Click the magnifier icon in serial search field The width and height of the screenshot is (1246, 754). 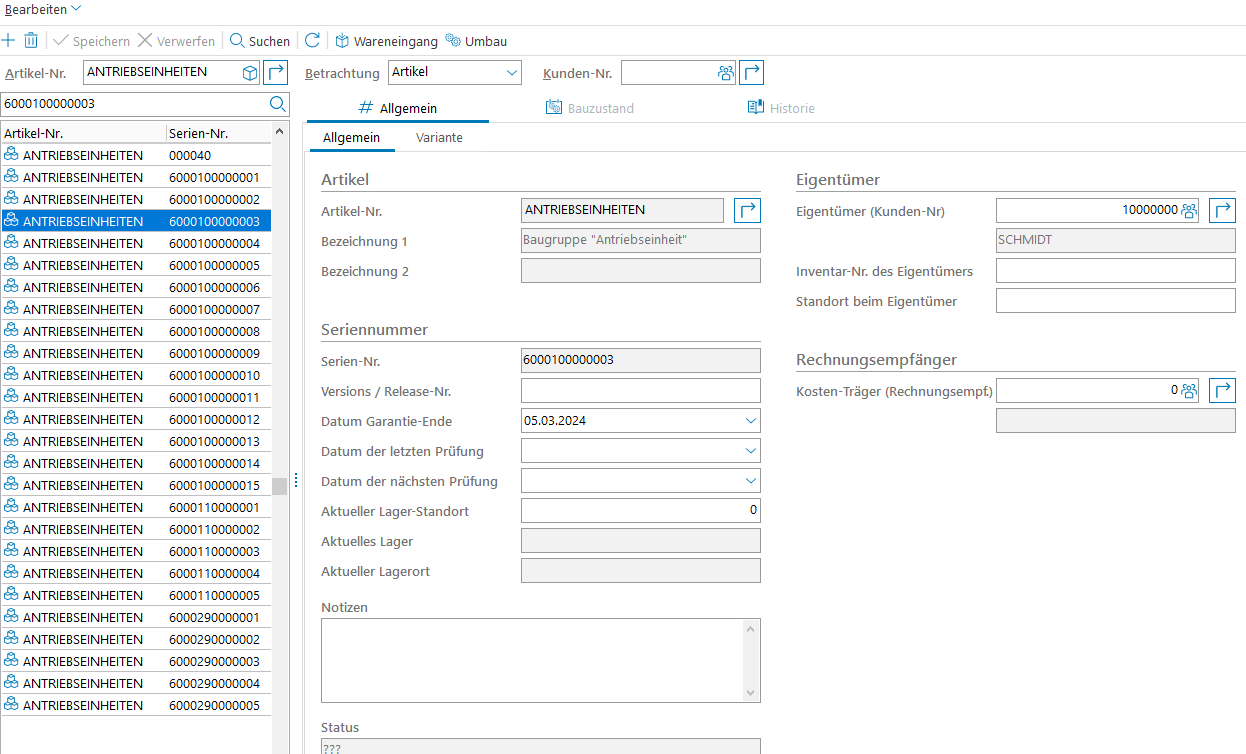277,104
